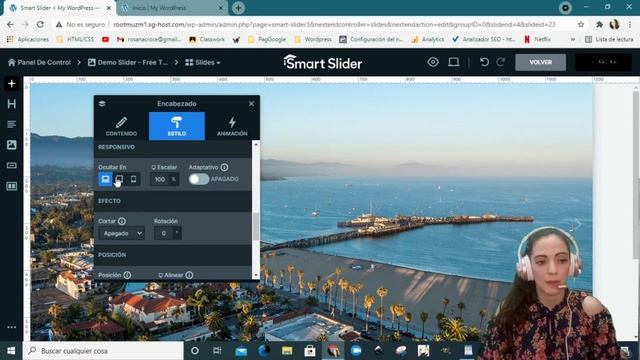The width and height of the screenshot is (640, 360).
Task: Open File Explorer on taskbar
Action: click(287, 351)
